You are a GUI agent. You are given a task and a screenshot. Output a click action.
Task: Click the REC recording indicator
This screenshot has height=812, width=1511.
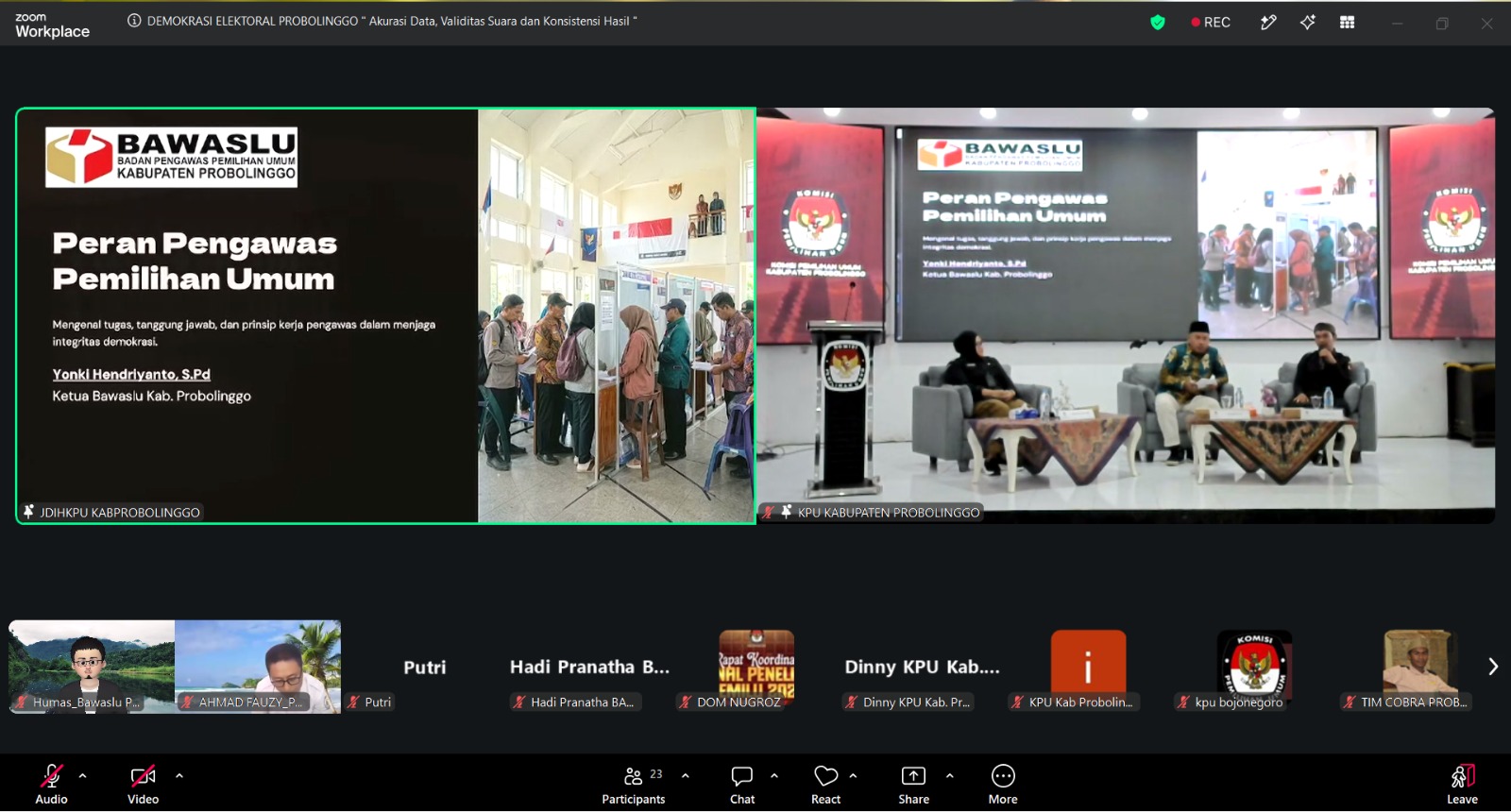click(1211, 22)
